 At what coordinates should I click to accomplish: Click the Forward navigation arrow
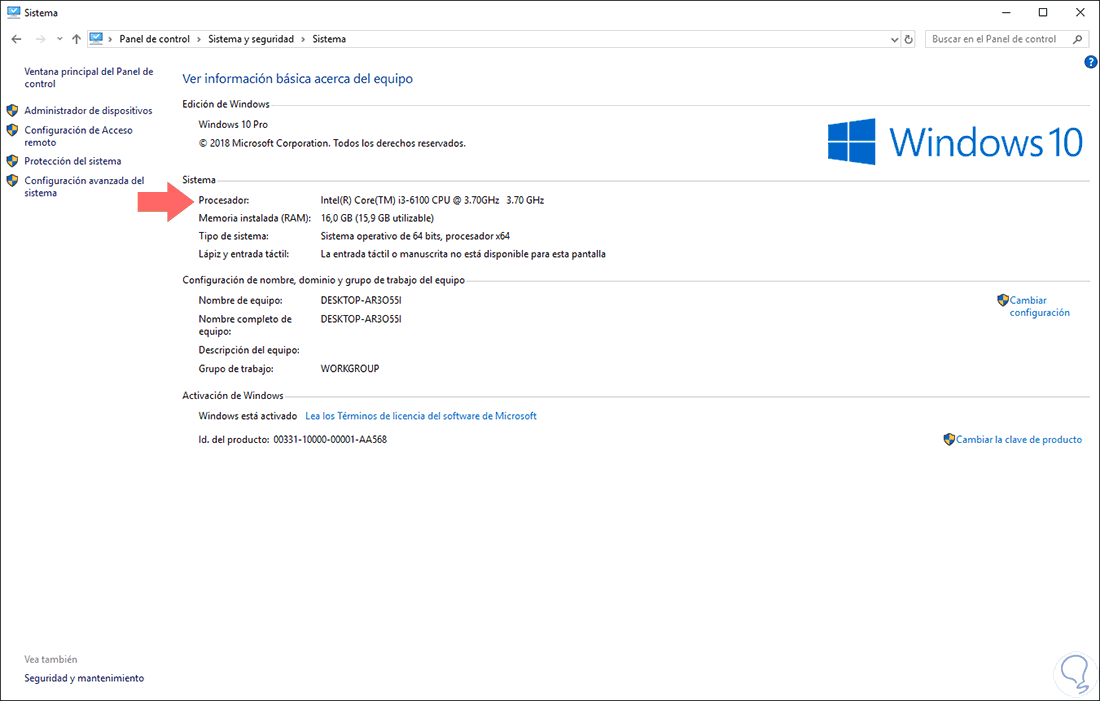pyautogui.click(x=40, y=39)
